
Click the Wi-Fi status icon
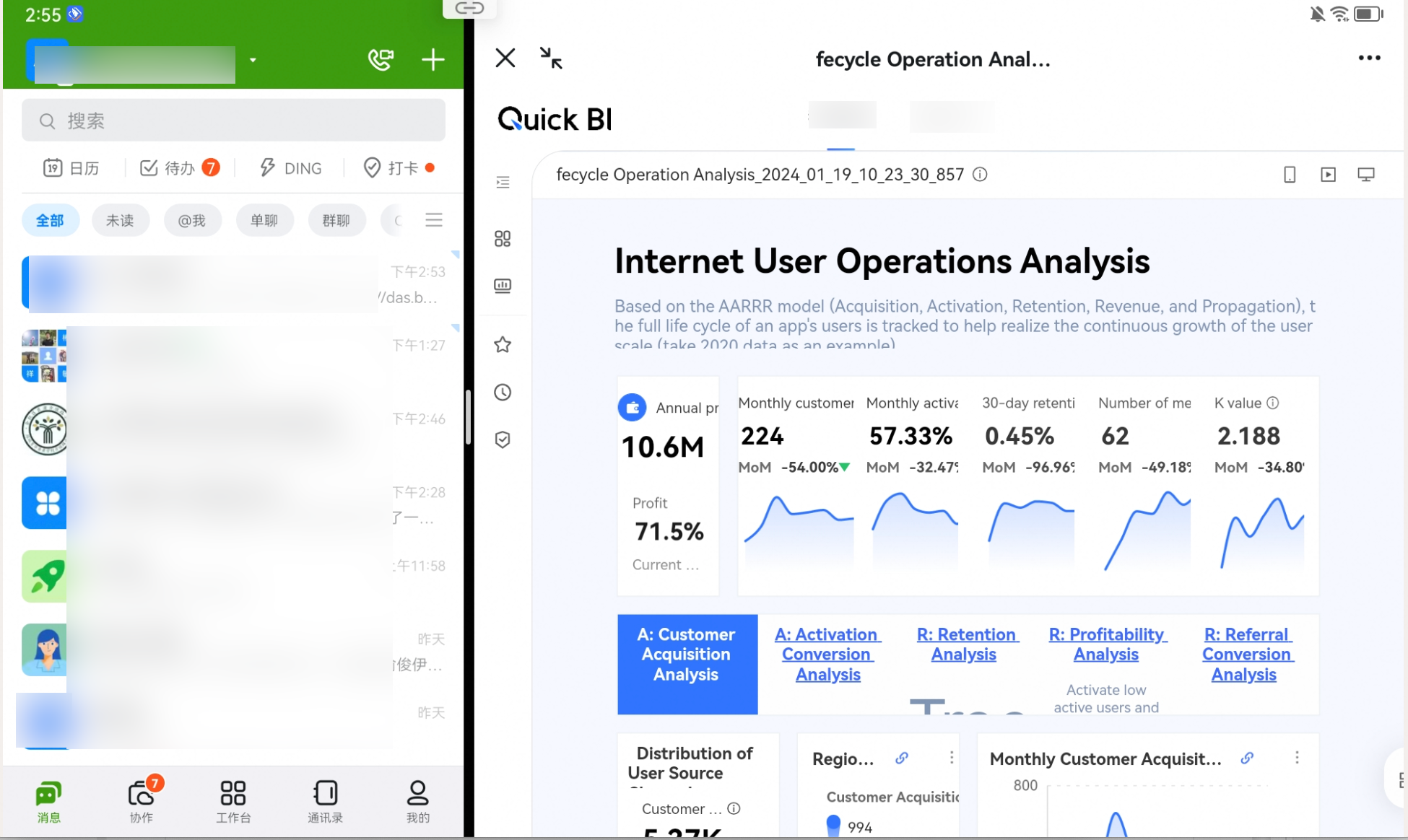pos(1340,14)
